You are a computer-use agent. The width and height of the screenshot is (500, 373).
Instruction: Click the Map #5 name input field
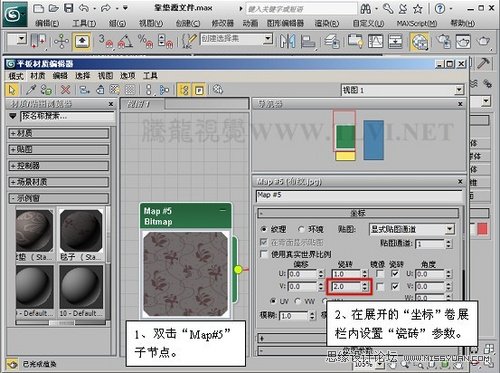pyautogui.click(x=359, y=195)
